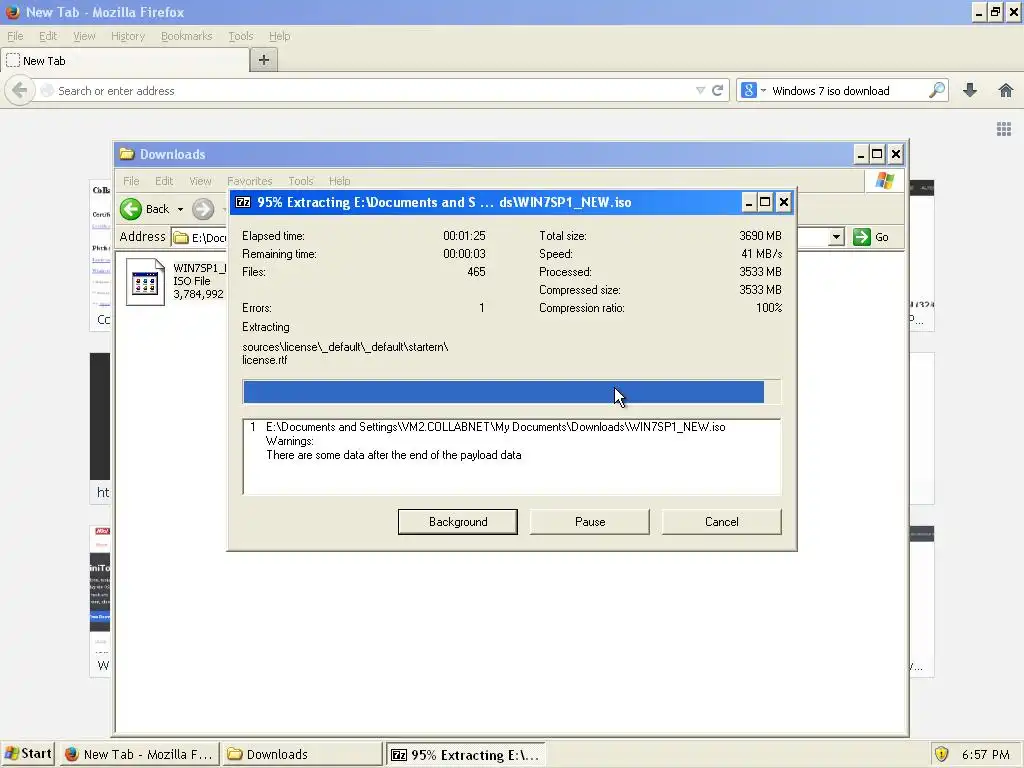
Task: Open a new Firefox tab with plus button
Action: [x=264, y=60]
